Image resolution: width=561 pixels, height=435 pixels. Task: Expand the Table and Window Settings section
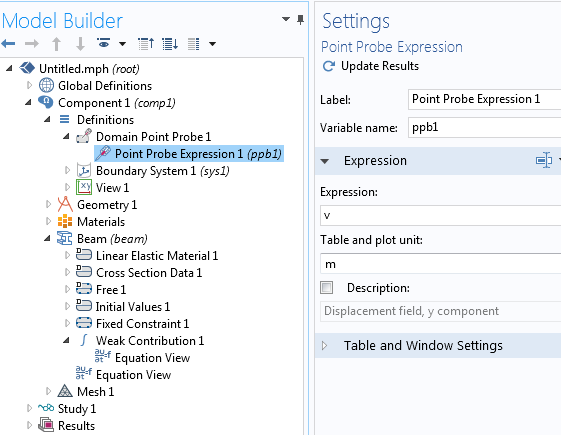click(325, 345)
